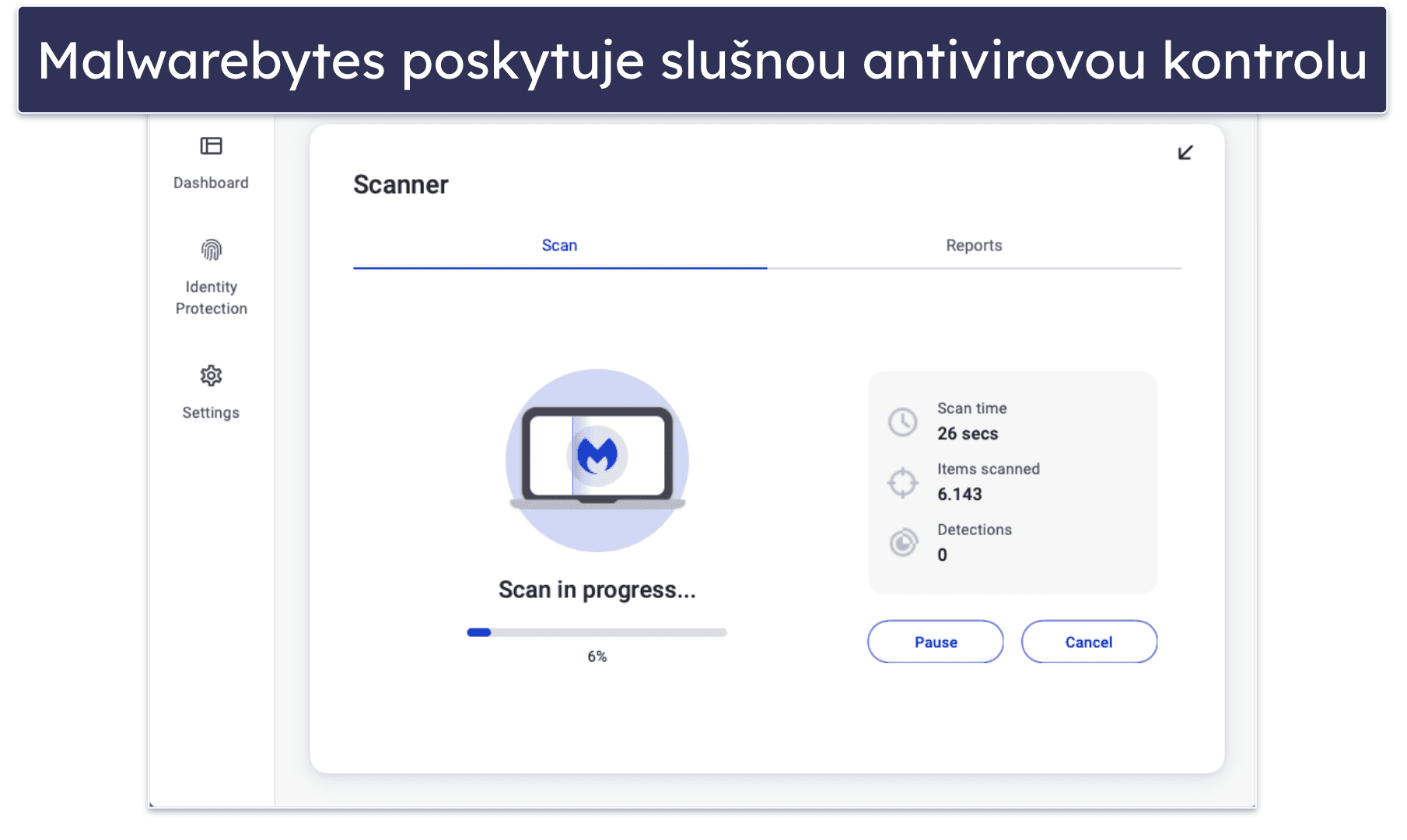Click the Scanner heading

[401, 184]
